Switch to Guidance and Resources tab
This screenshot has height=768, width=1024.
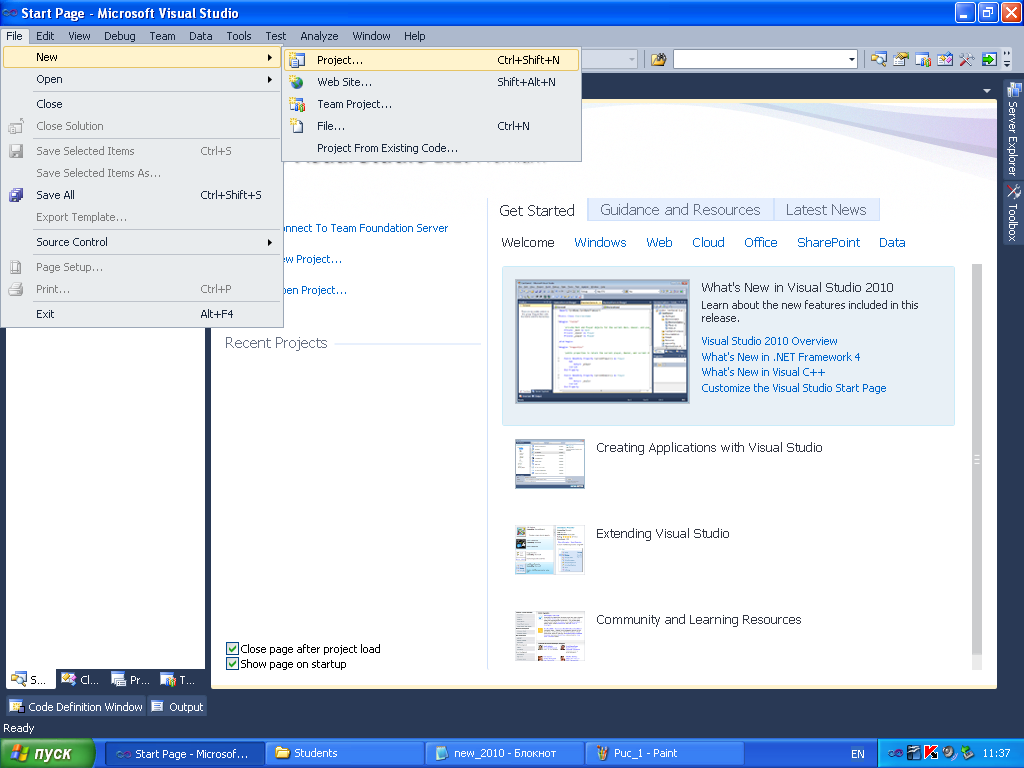point(680,210)
